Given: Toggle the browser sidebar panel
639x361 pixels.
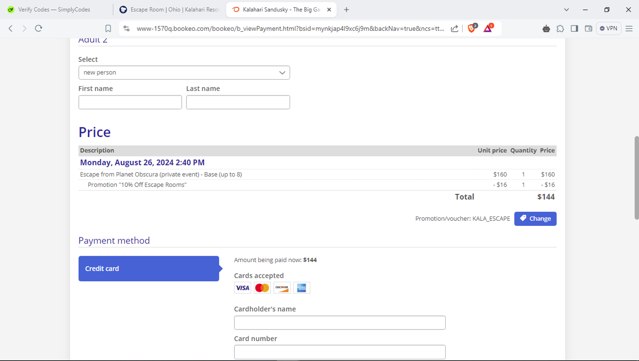Looking at the screenshot, I should tap(574, 29).
